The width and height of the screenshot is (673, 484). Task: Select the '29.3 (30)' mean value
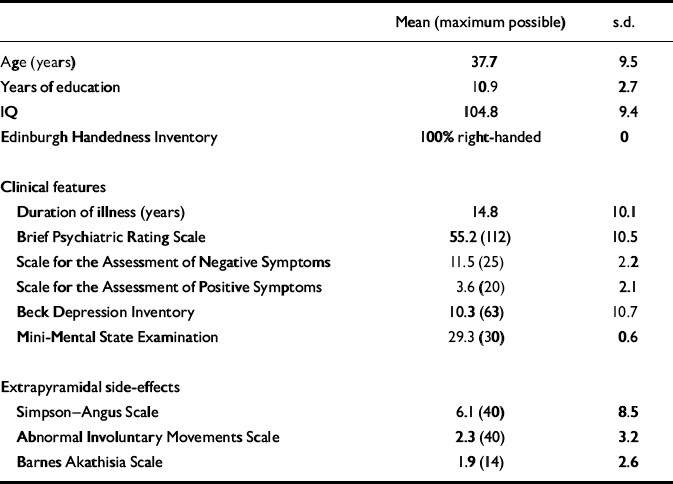coord(481,337)
